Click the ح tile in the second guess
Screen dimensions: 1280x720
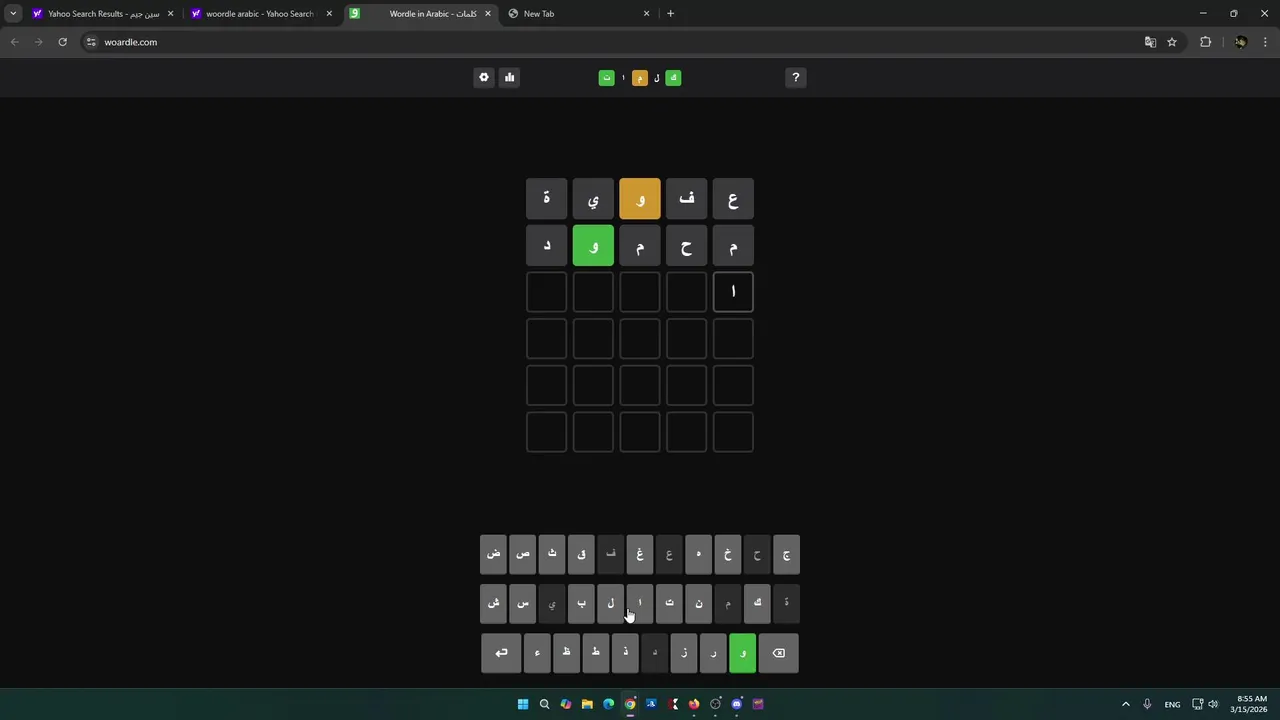687,246
